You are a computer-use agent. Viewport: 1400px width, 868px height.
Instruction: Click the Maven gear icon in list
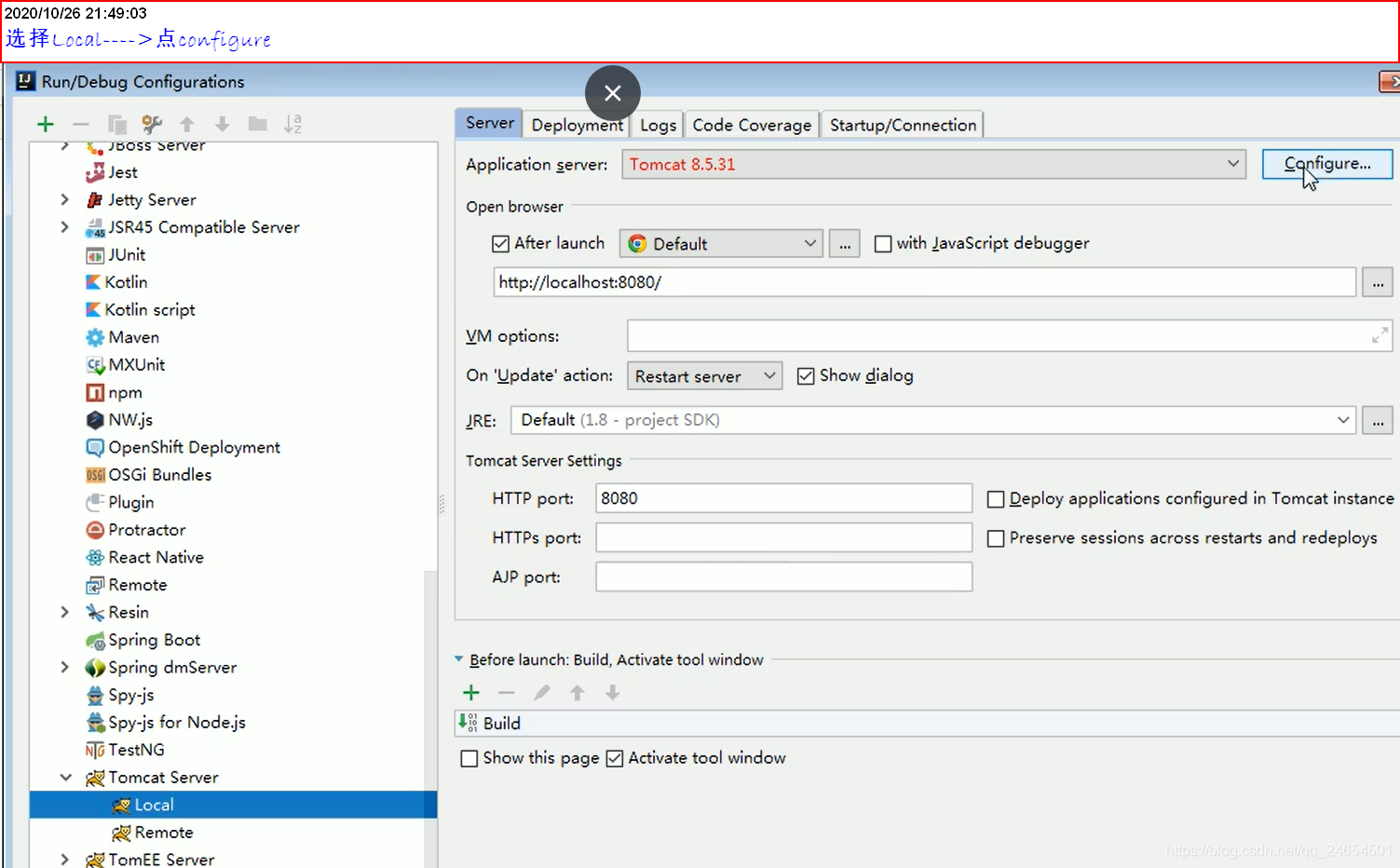point(95,337)
